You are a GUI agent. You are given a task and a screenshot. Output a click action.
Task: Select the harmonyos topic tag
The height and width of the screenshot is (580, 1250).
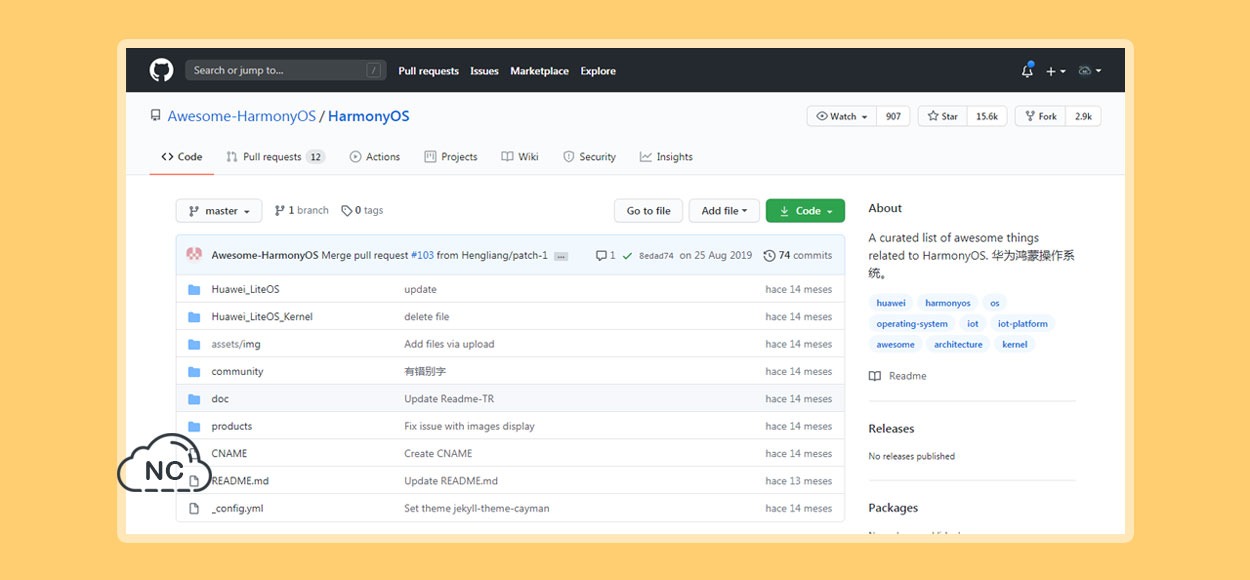pyautogui.click(x=948, y=303)
